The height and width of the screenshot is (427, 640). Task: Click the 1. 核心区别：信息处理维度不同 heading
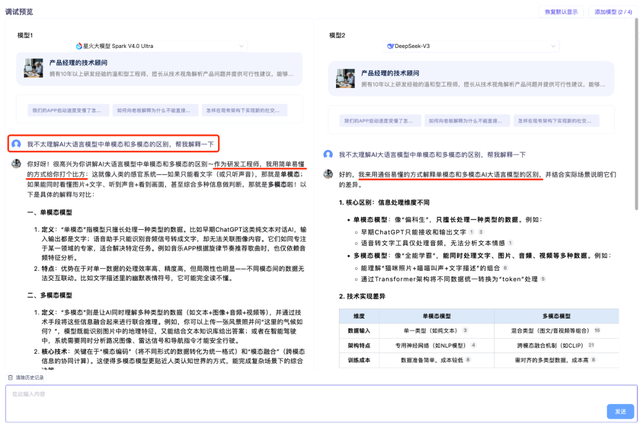(384, 202)
